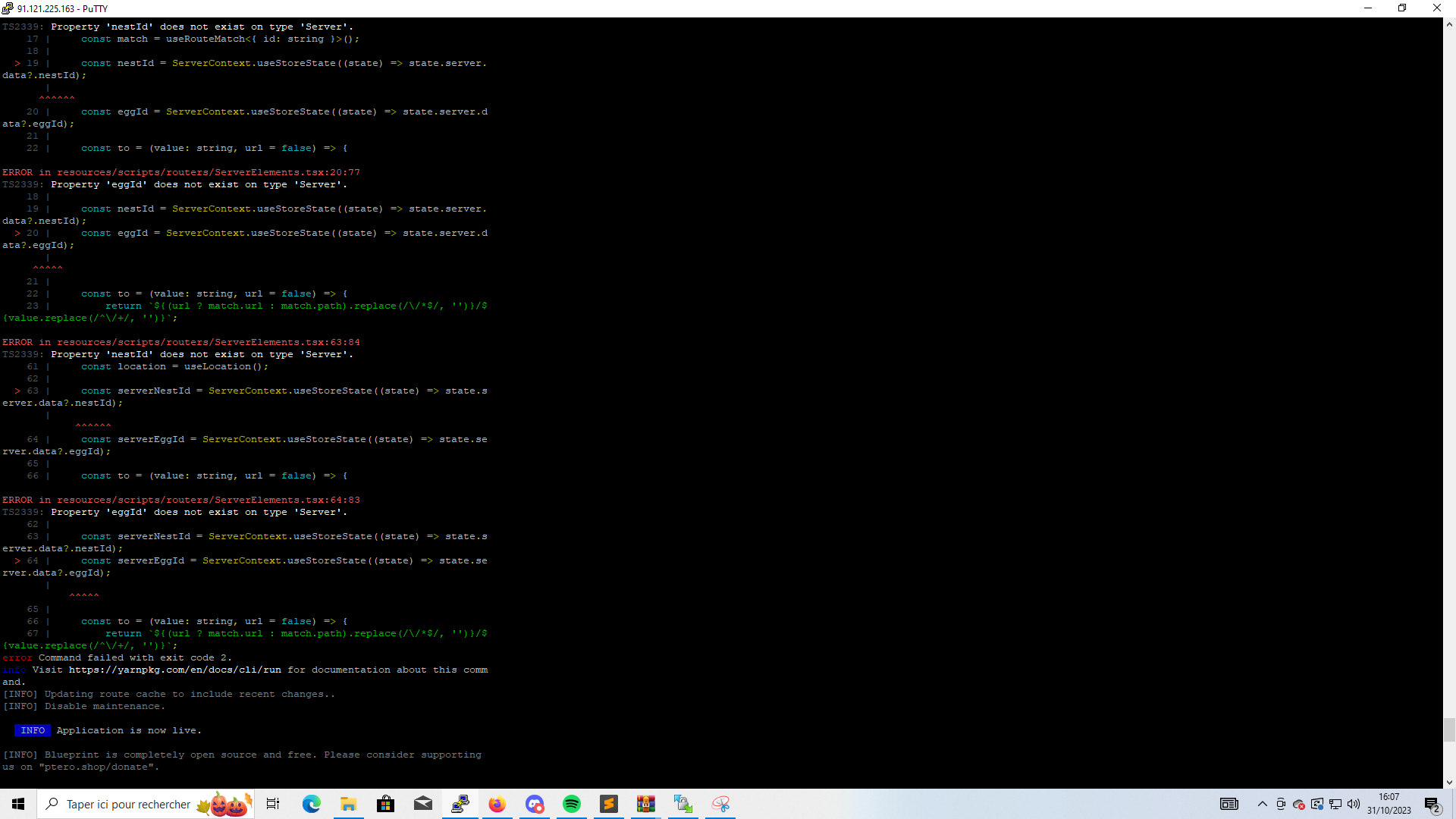This screenshot has width=1456, height=819.
Task: Click the PuTTY vertical scrollbar thumb
Action: pyautogui.click(x=1449, y=730)
